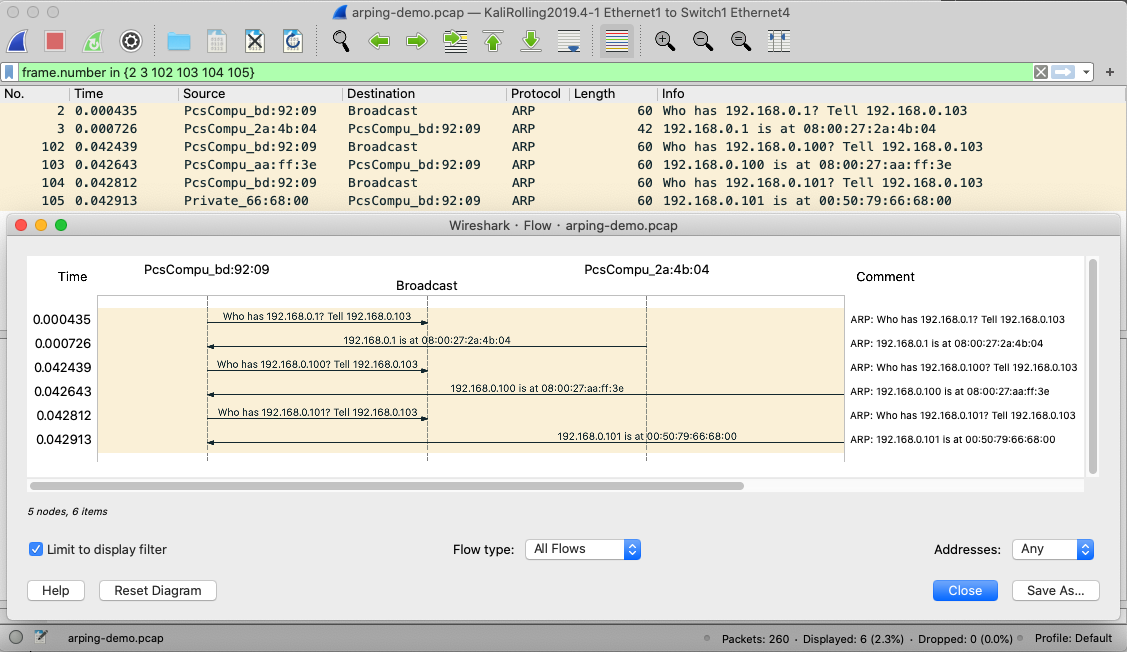Viewport: 1127px width, 652px height.
Task: Click the Open capture file folder icon
Action: point(179,41)
